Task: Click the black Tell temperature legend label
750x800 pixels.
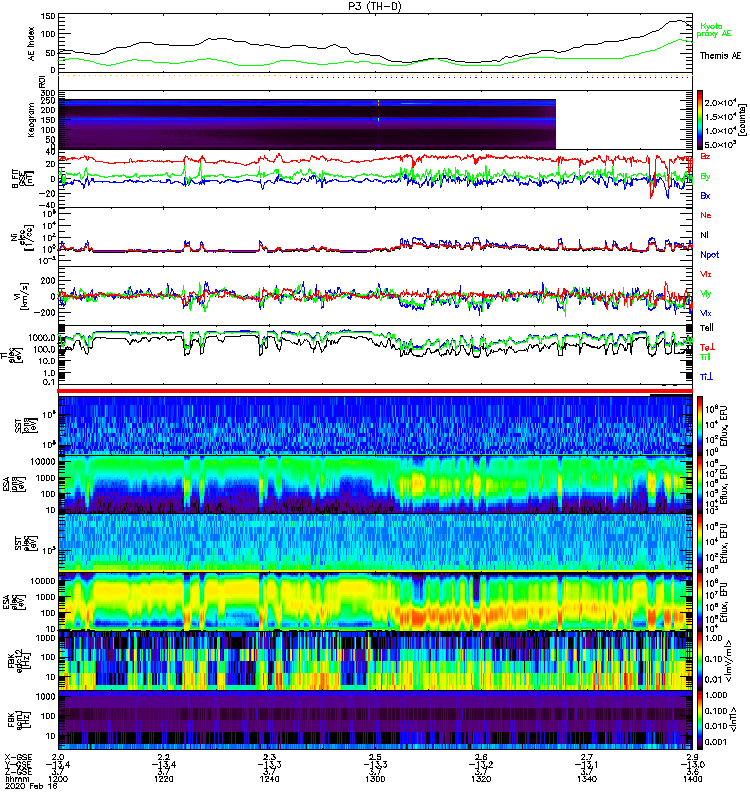Action: pos(706,328)
